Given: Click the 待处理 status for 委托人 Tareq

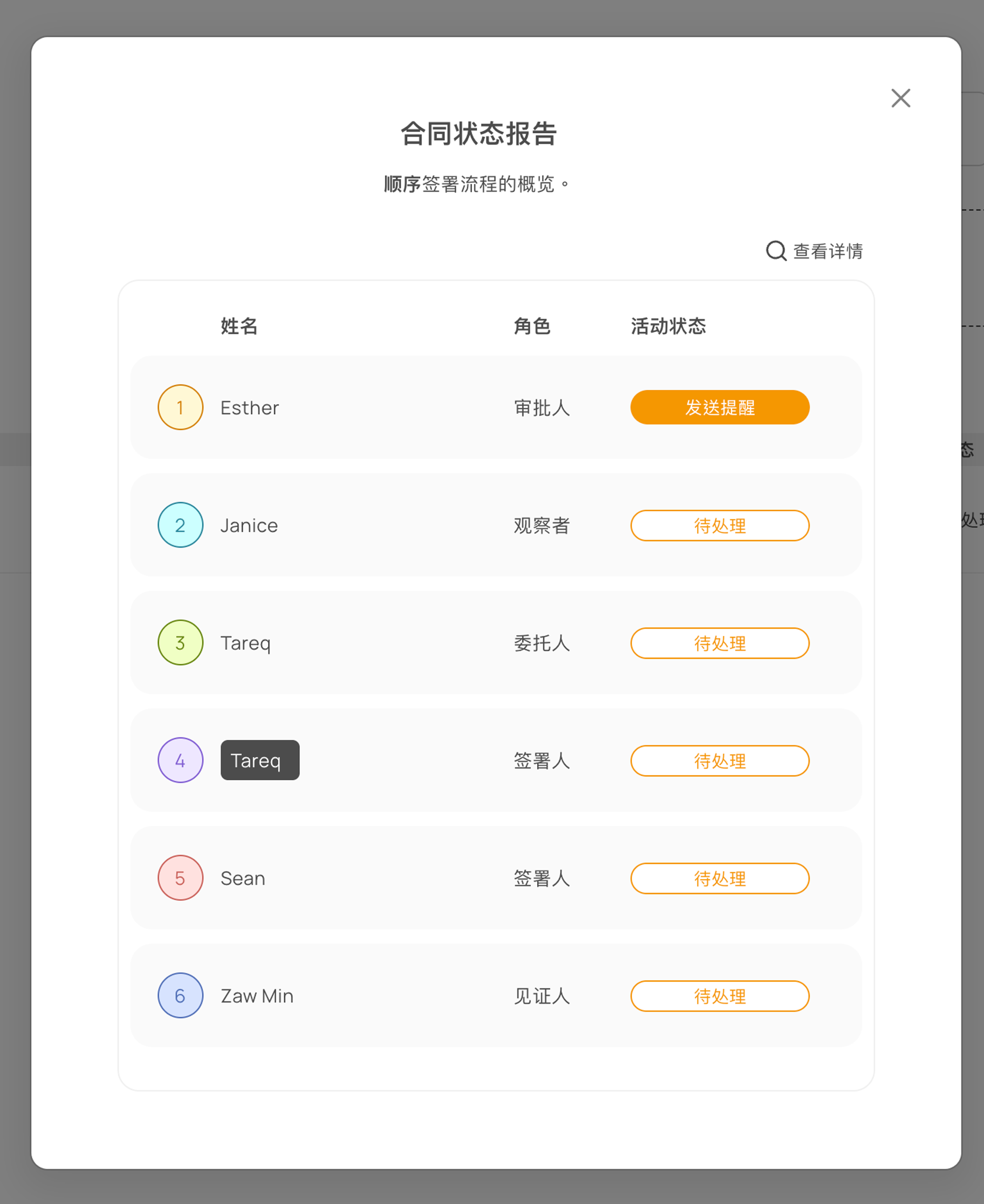Looking at the screenshot, I should coord(720,643).
